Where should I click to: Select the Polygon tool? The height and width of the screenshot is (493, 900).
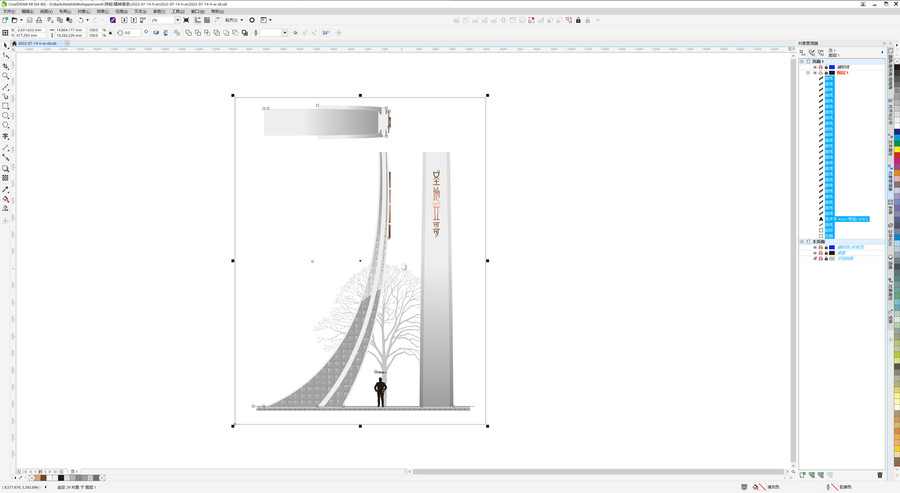(6, 125)
